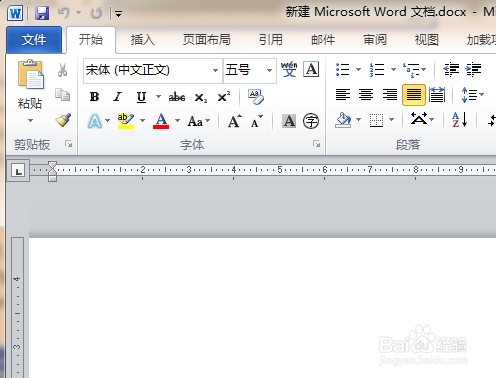Apply Text Effects glowing A
The width and height of the screenshot is (496, 378).
[x=95, y=121]
